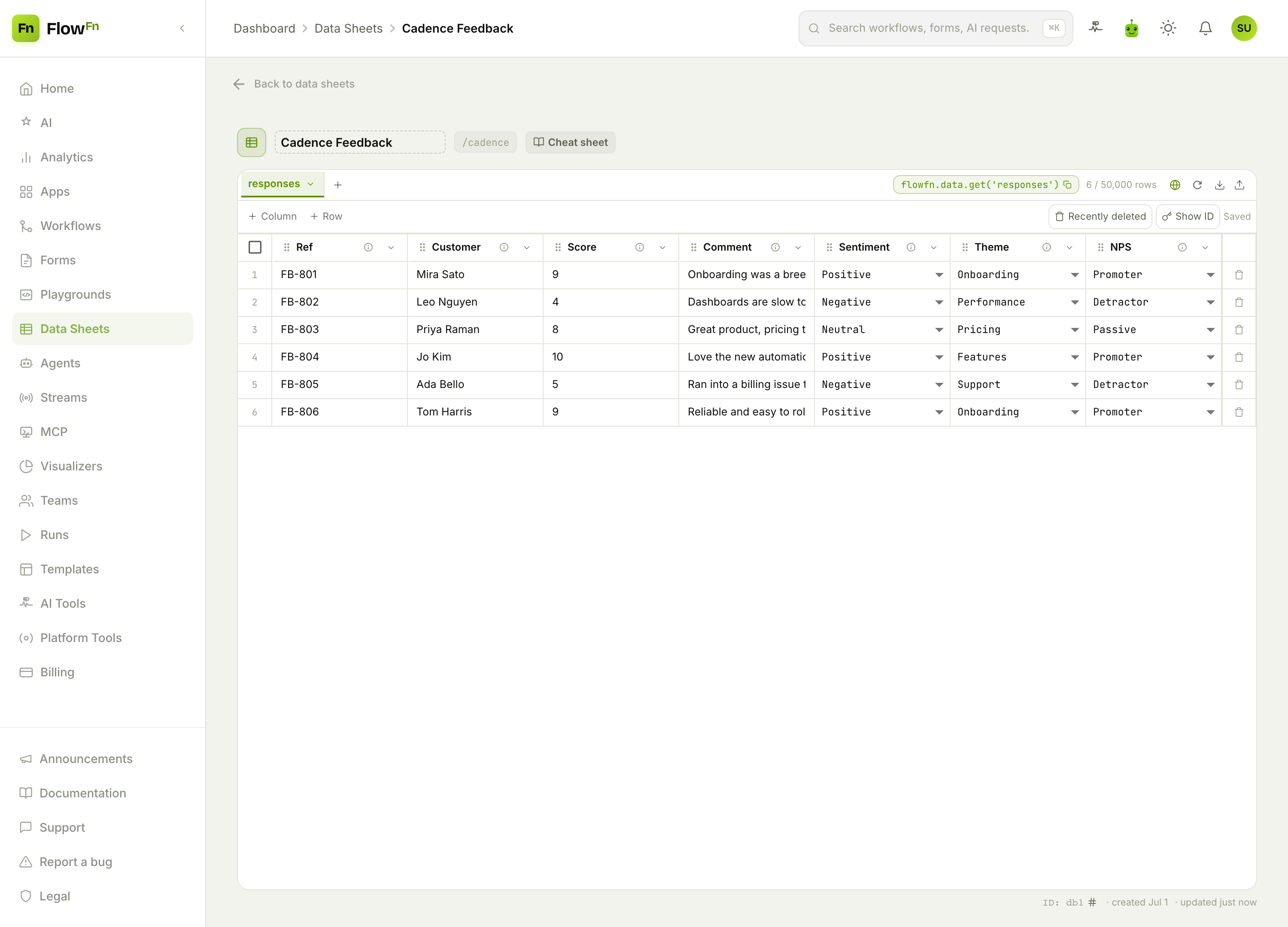
Task: Edit the Cadence Feedback title field
Action: click(360, 142)
